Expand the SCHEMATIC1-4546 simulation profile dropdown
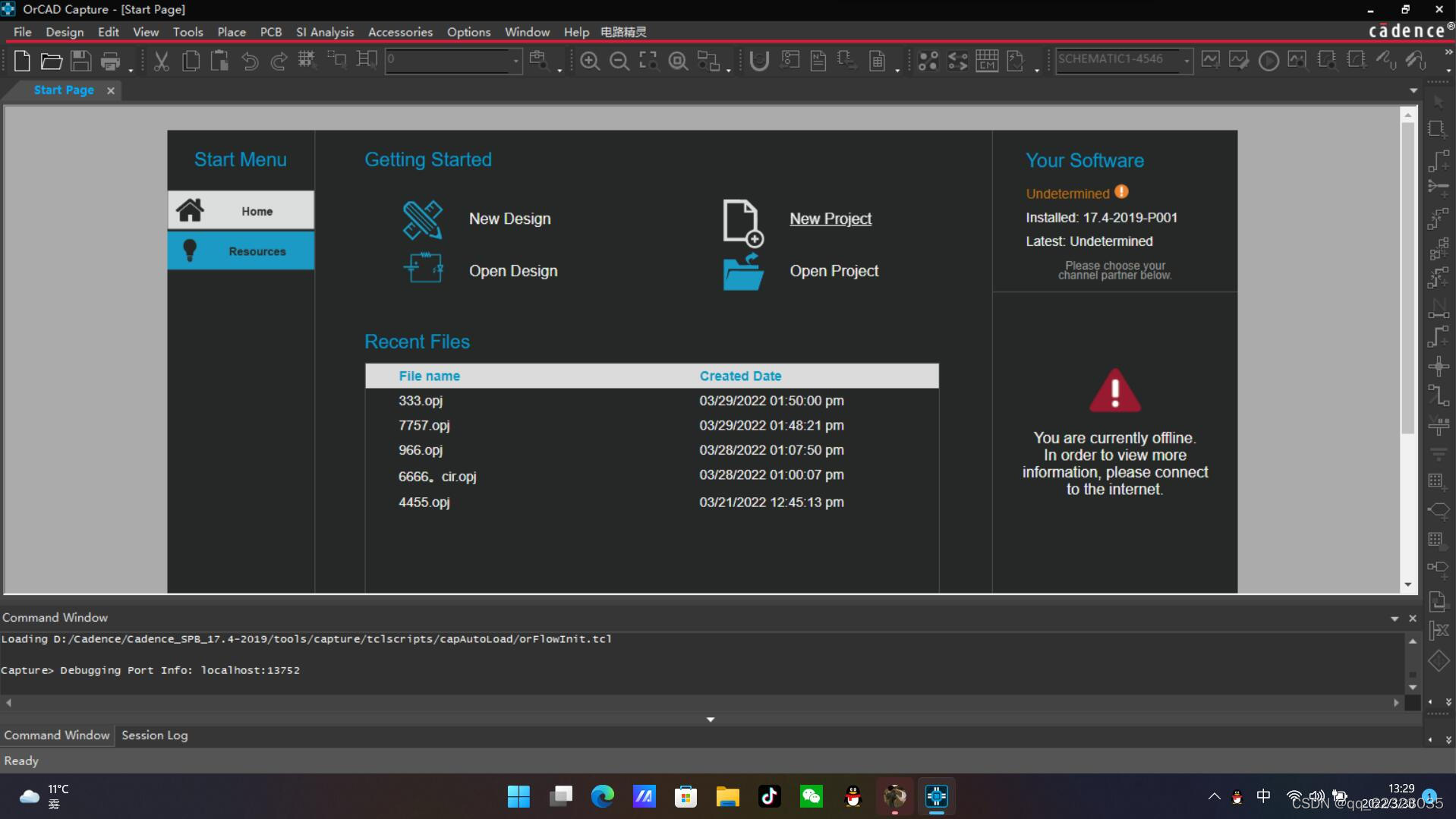 click(x=1186, y=60)
